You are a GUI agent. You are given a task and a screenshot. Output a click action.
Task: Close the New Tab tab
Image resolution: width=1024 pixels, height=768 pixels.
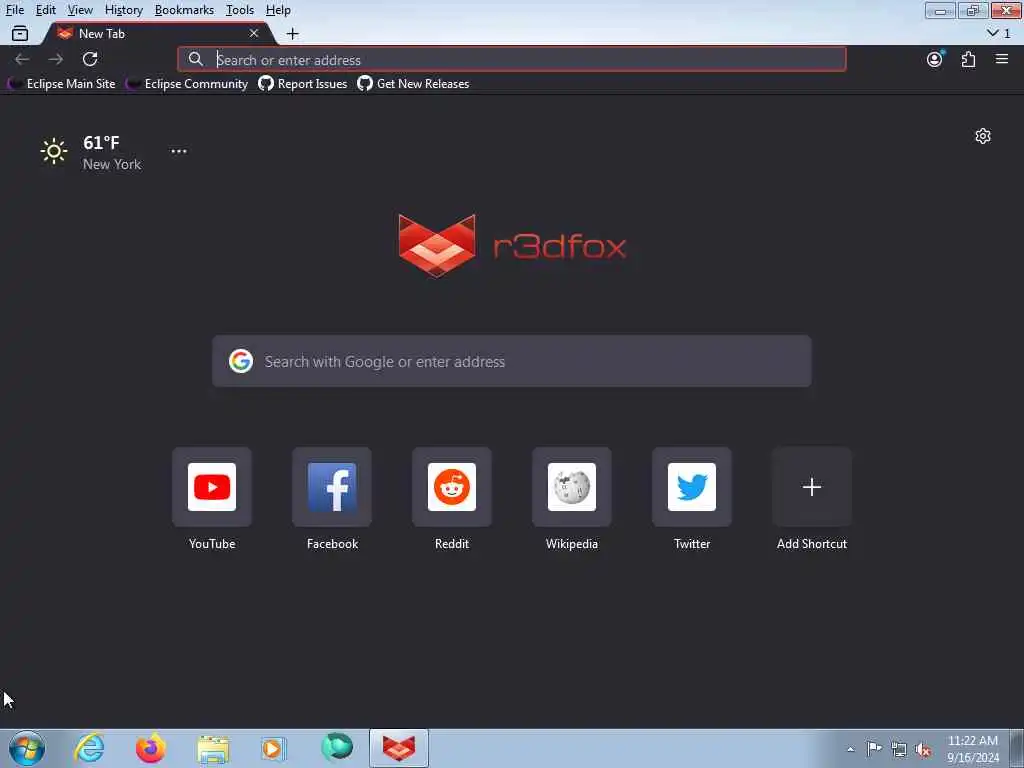254,33
